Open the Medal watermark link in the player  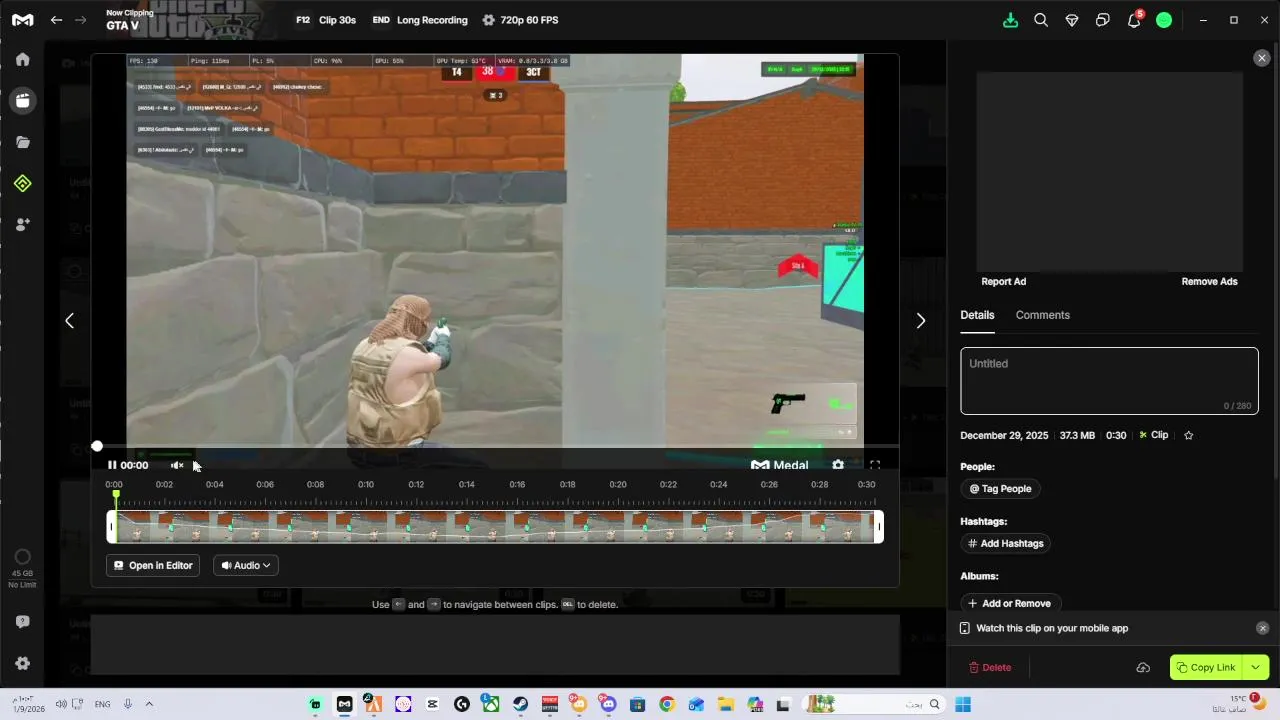point(780,465)
